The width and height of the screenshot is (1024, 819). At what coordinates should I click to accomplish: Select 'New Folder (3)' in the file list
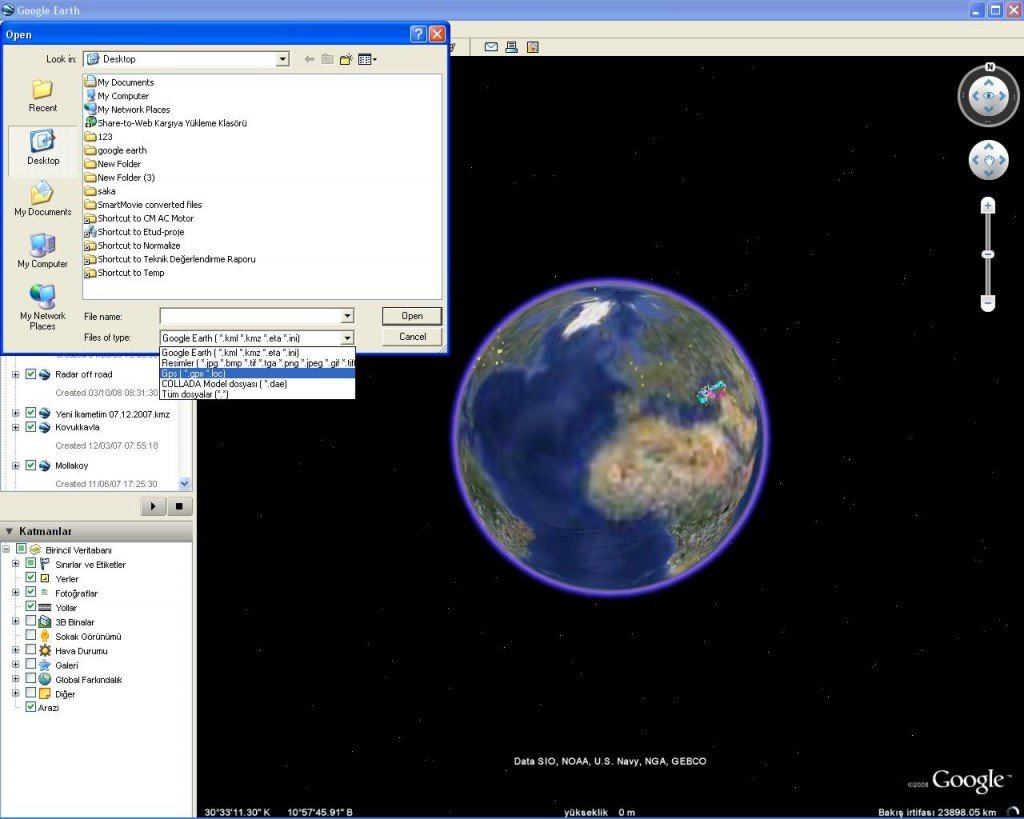point(120,178)
